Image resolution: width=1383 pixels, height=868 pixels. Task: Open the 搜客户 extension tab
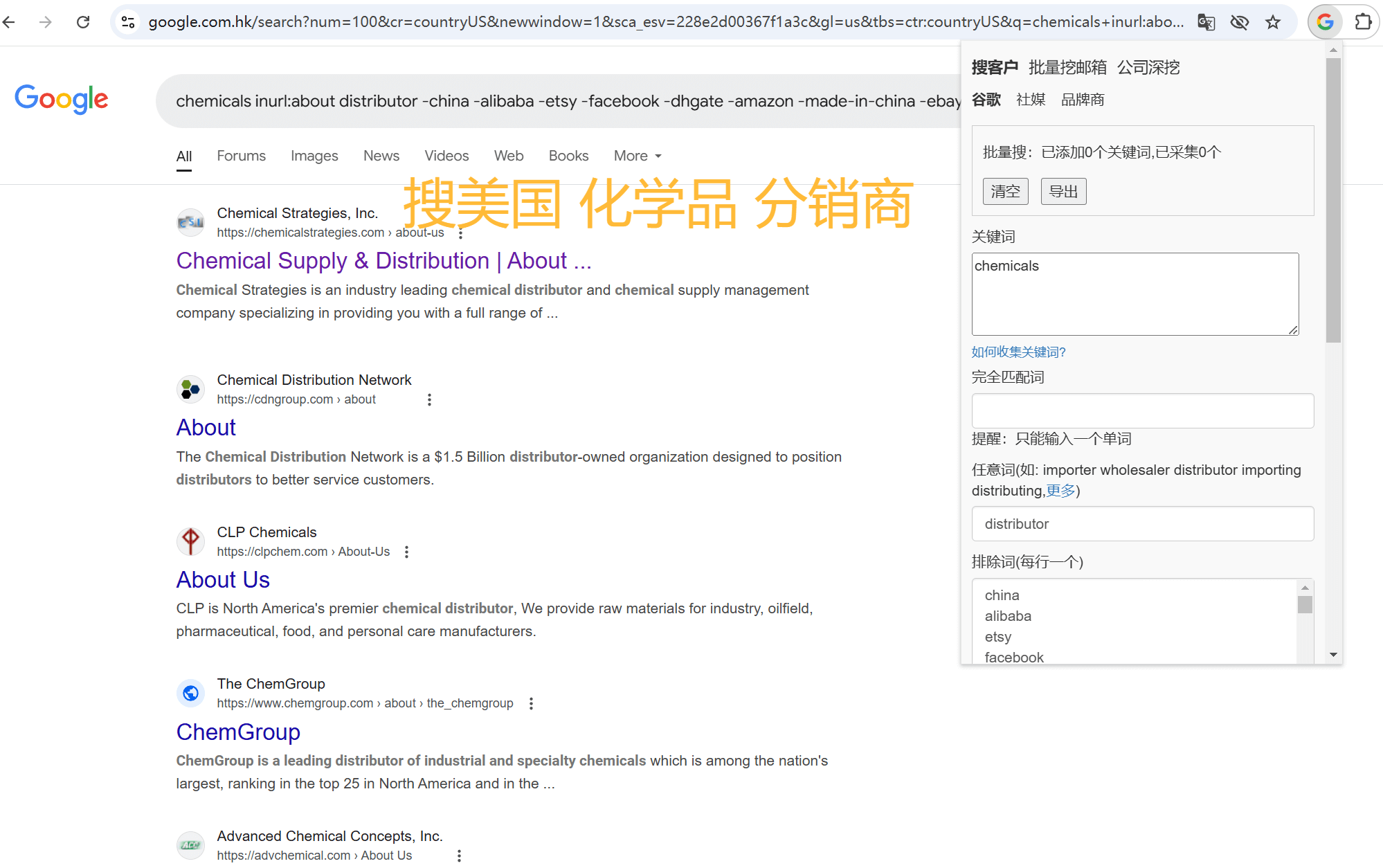coord(995,67)
